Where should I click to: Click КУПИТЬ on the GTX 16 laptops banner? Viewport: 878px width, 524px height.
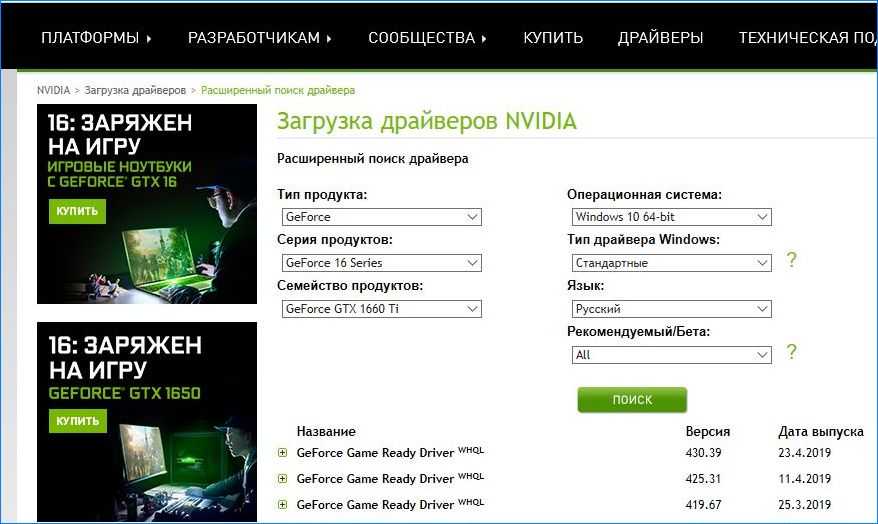point(77,211)
